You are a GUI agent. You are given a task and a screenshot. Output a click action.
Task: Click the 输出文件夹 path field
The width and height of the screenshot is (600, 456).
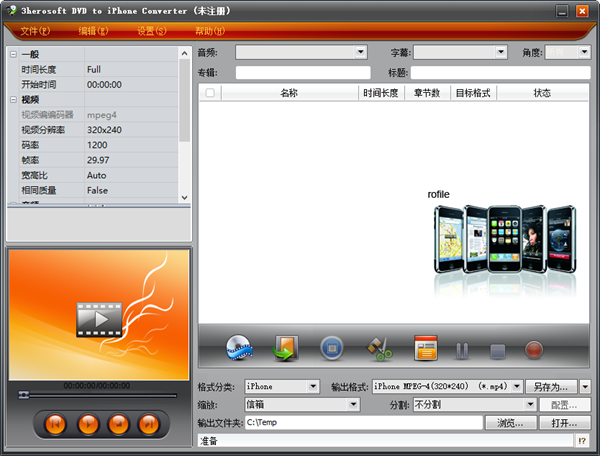[x=364, y=422]
